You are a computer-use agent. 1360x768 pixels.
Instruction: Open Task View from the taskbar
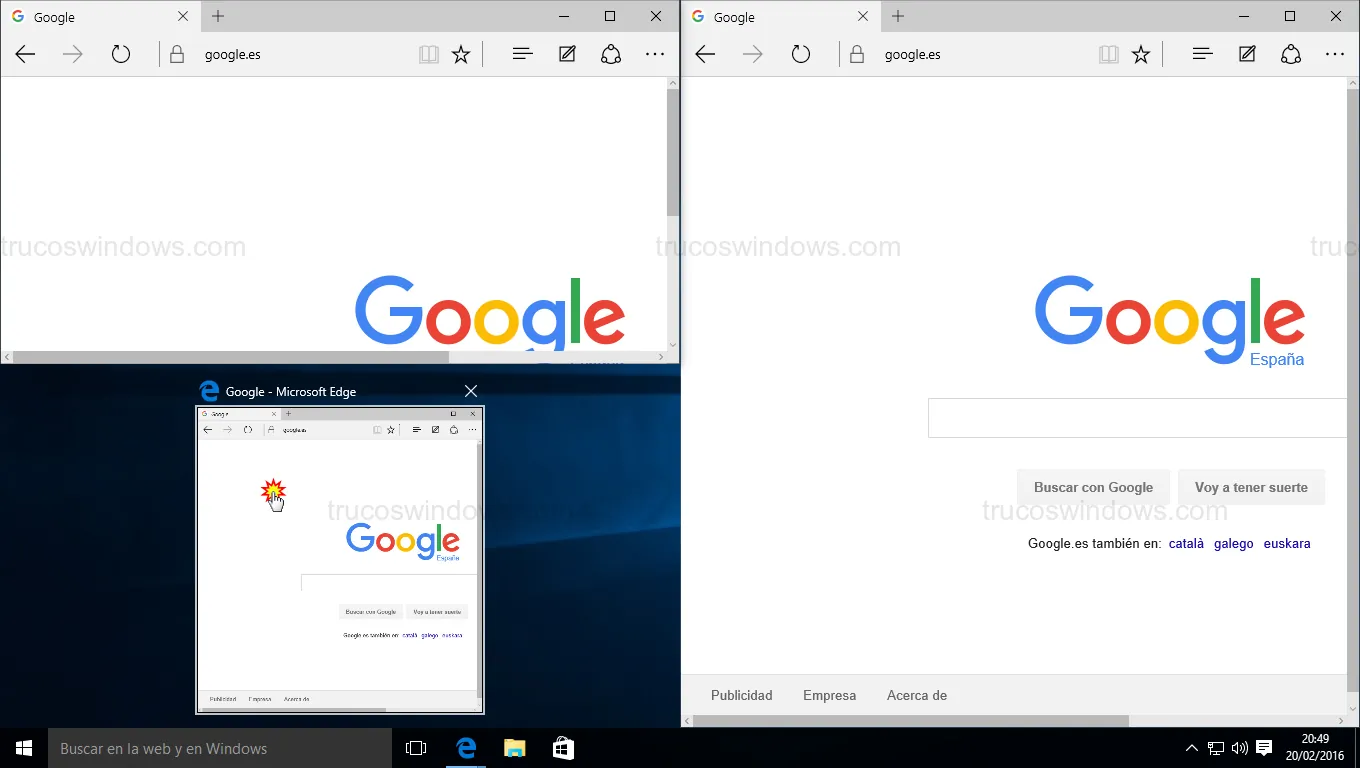[x=416, y=748]
